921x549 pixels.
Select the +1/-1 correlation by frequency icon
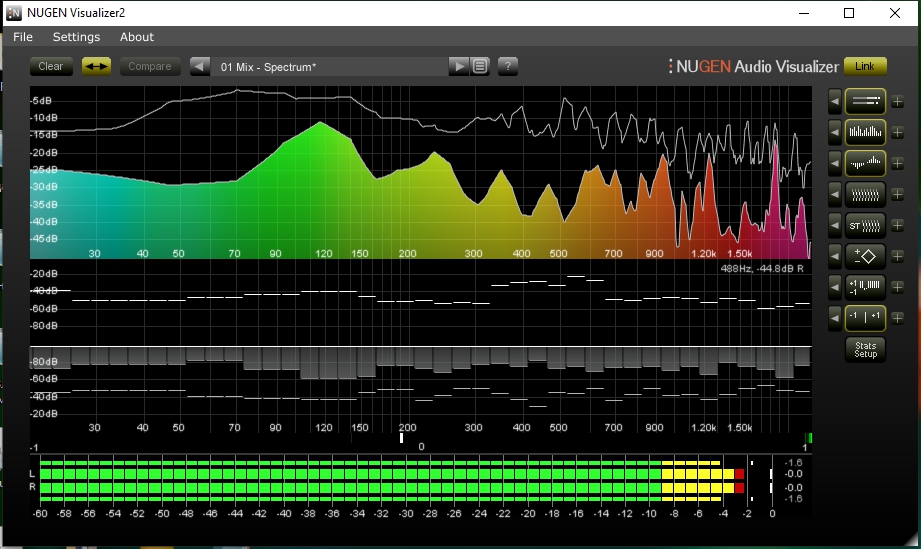865,287
